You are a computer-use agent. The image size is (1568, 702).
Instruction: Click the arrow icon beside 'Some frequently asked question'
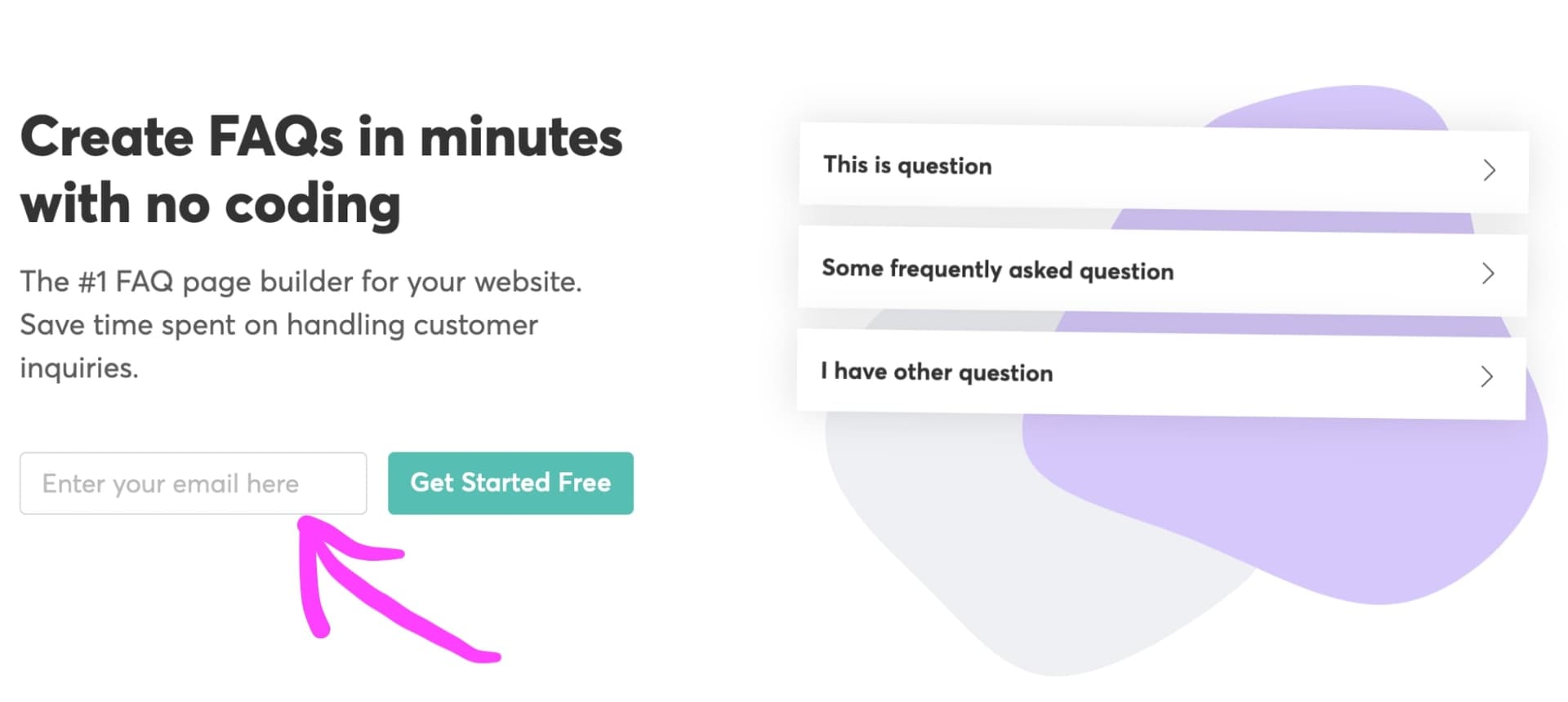click(x=1488, y=273)
